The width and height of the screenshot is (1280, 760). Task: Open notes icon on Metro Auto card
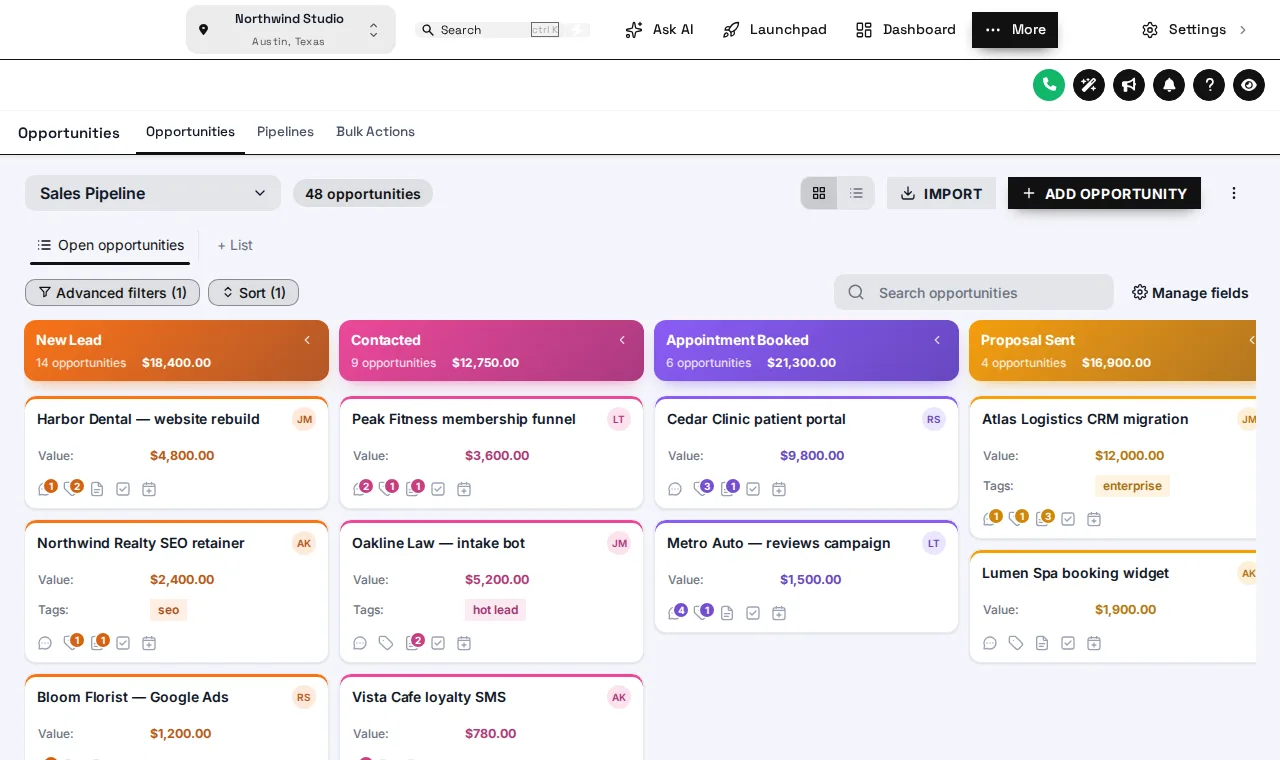point(727,613)
